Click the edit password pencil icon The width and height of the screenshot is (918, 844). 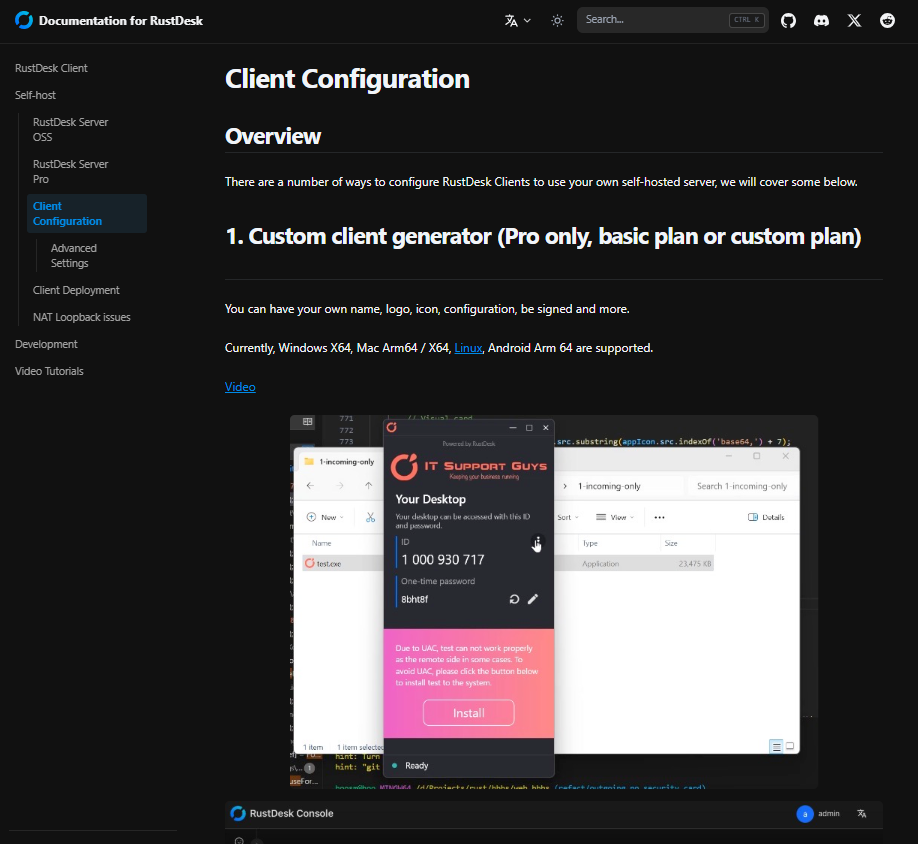point(533,599)
